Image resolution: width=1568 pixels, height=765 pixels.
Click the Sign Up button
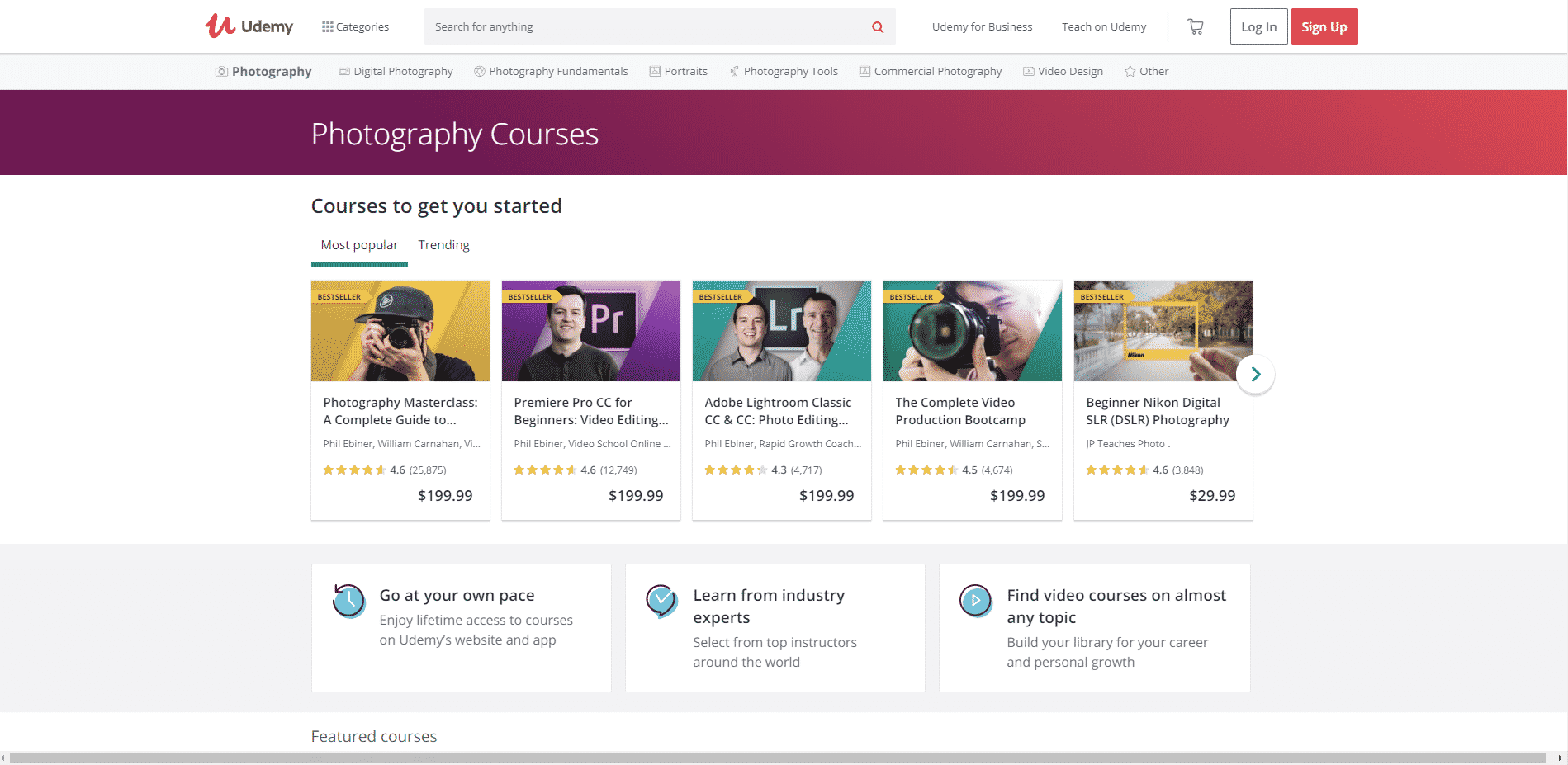coord(1324,26)
